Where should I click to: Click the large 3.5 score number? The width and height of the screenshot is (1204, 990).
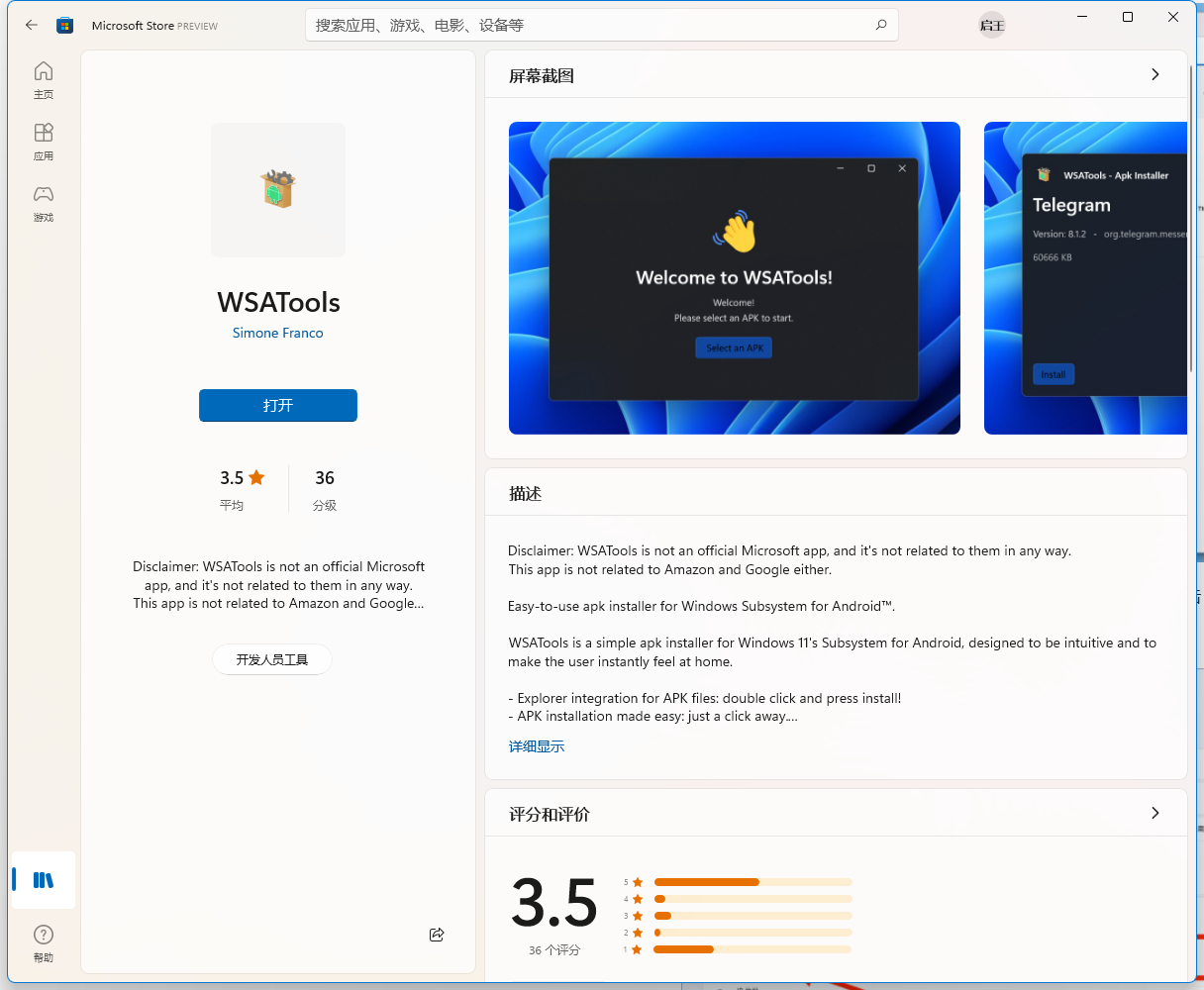pos(554,903)
